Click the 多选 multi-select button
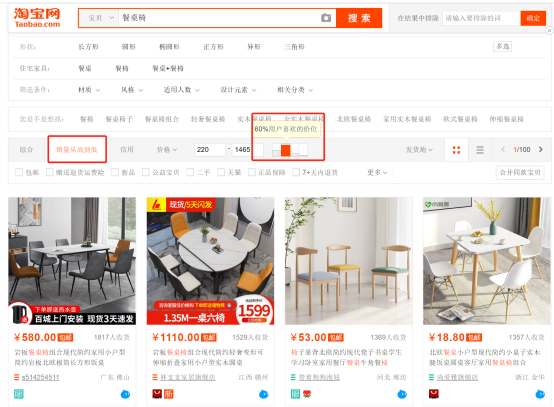Screen dimensions: 554x407 coord(502,46)
